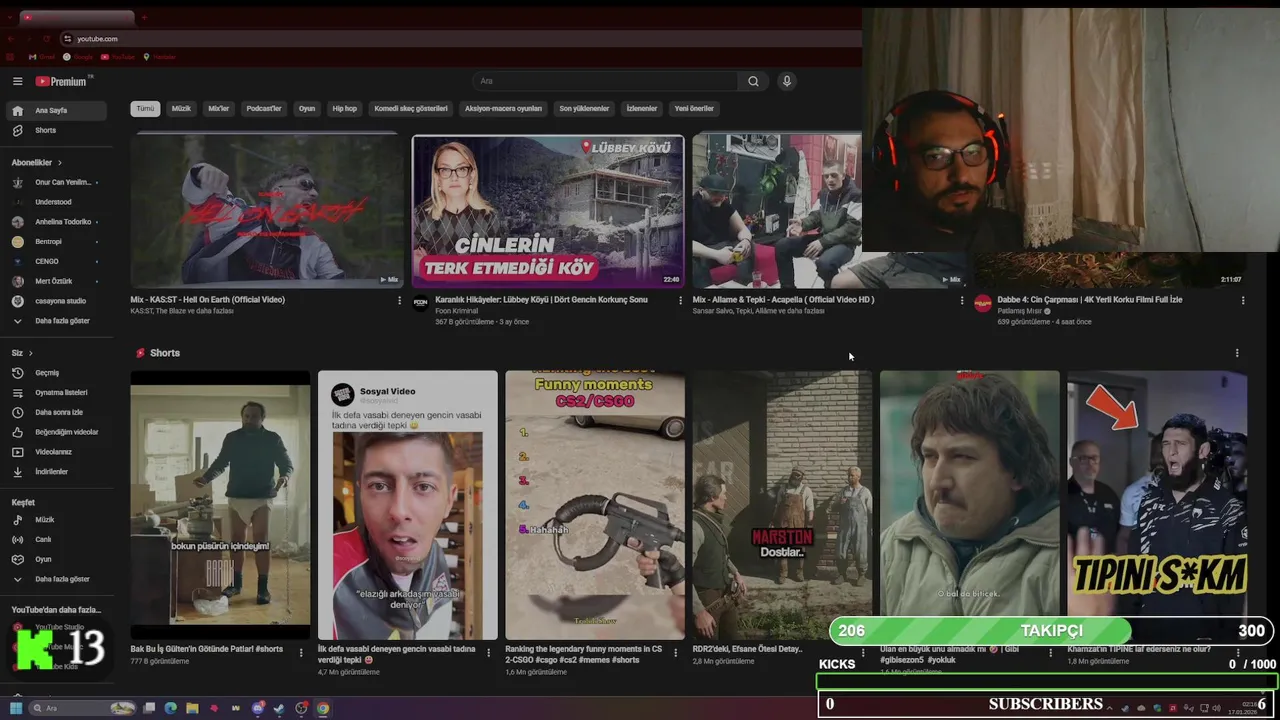Open Microsoft Edge from taskbar
This screenshot has height=720, width=1280.
[170, 708]
